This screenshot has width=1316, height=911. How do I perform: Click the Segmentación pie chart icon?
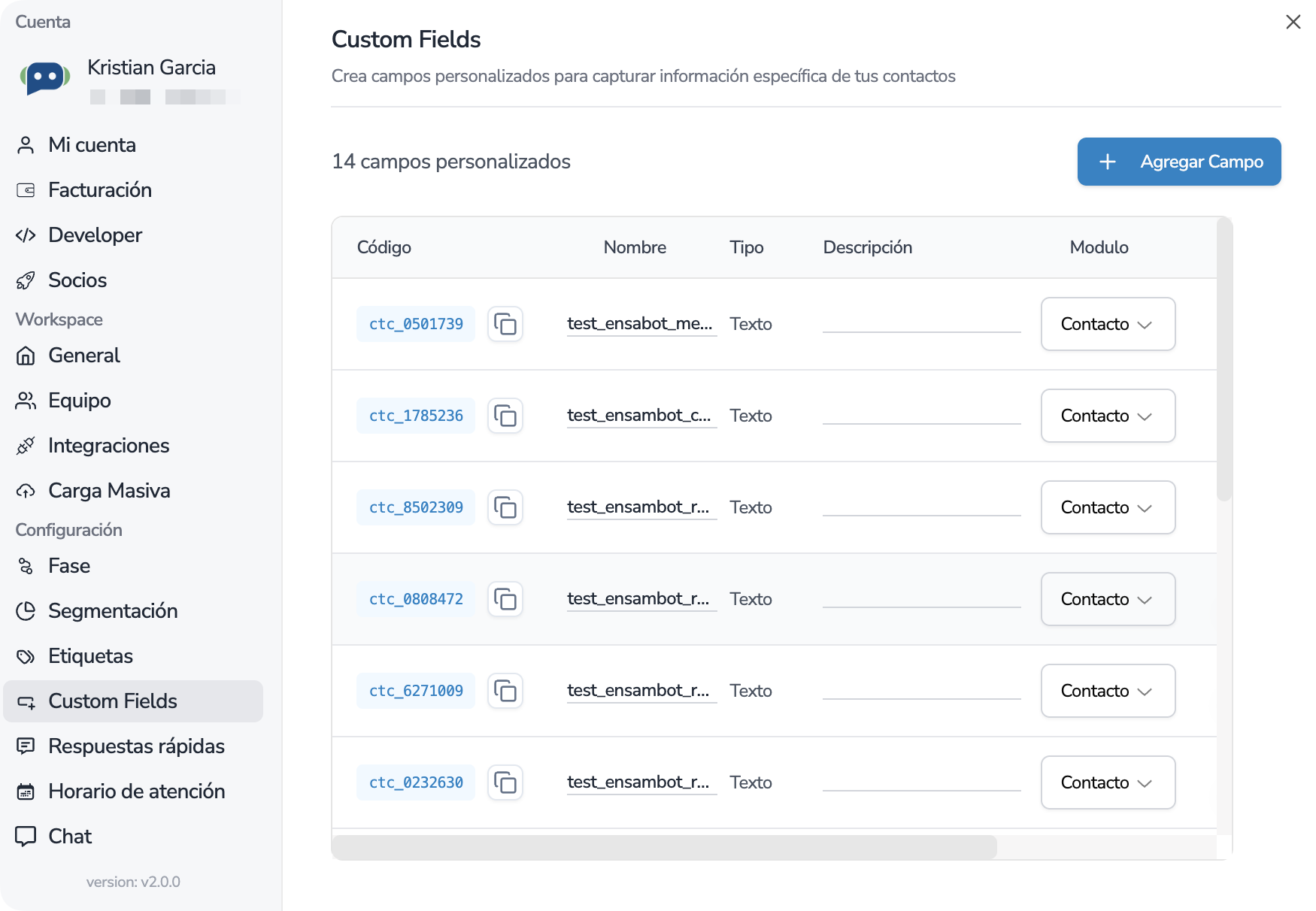[26, 611]
